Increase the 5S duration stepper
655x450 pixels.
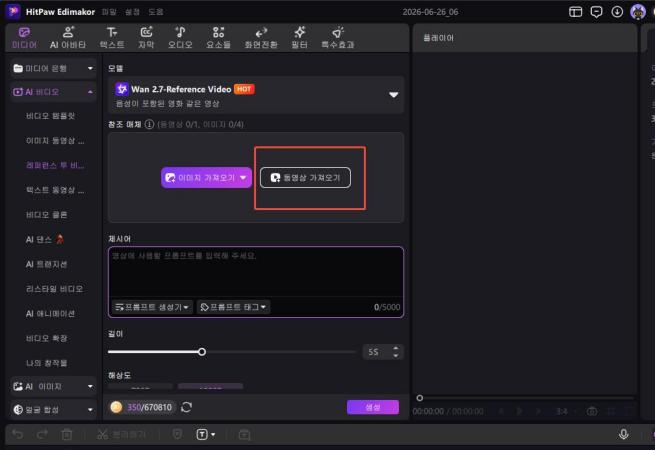pyautogui.click(x=396, y=348)
